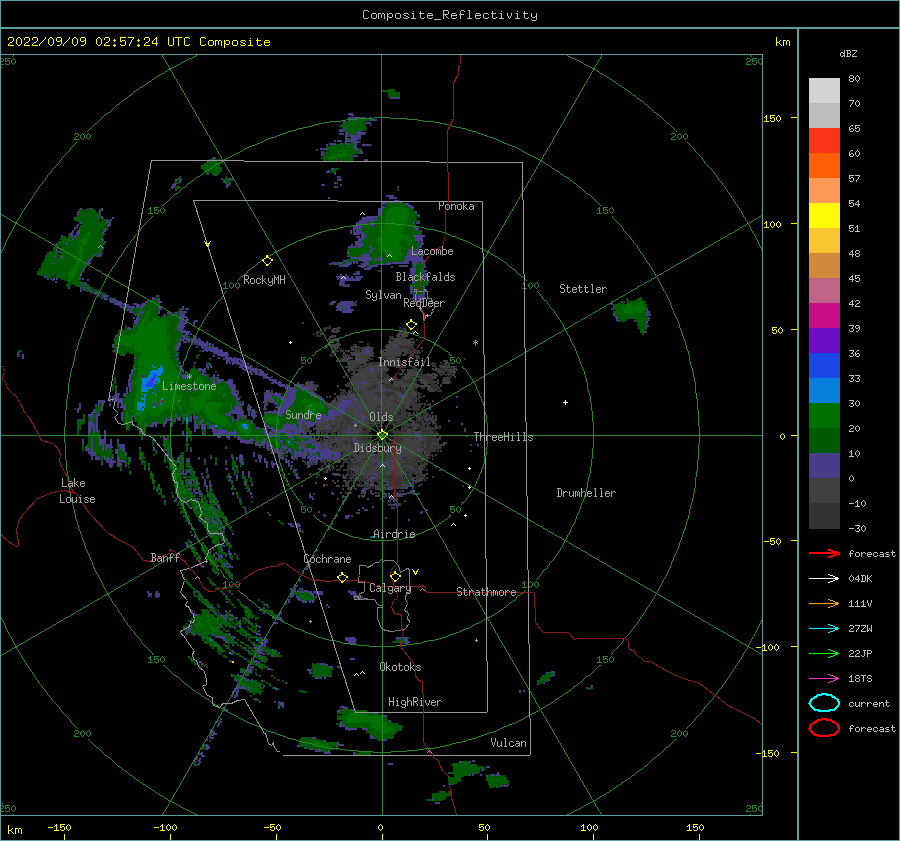Image resolution: width=900 pixels, height=841 pixels.
Task: Click the Sylvan label on map
Action: (383, 295)
